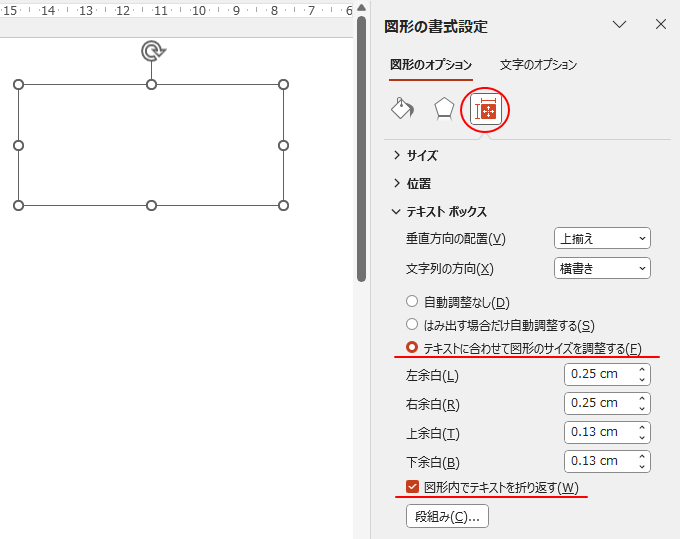Click the horizontal ruler at mark 10
This screenshot has height=539, width=680.
[x=199, y=10]
